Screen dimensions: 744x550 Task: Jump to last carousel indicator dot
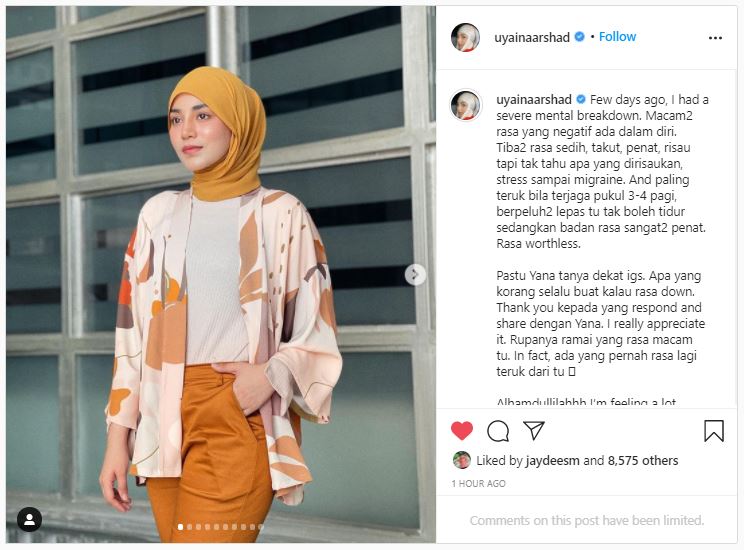pyautogui.click(x=261, y=527)
